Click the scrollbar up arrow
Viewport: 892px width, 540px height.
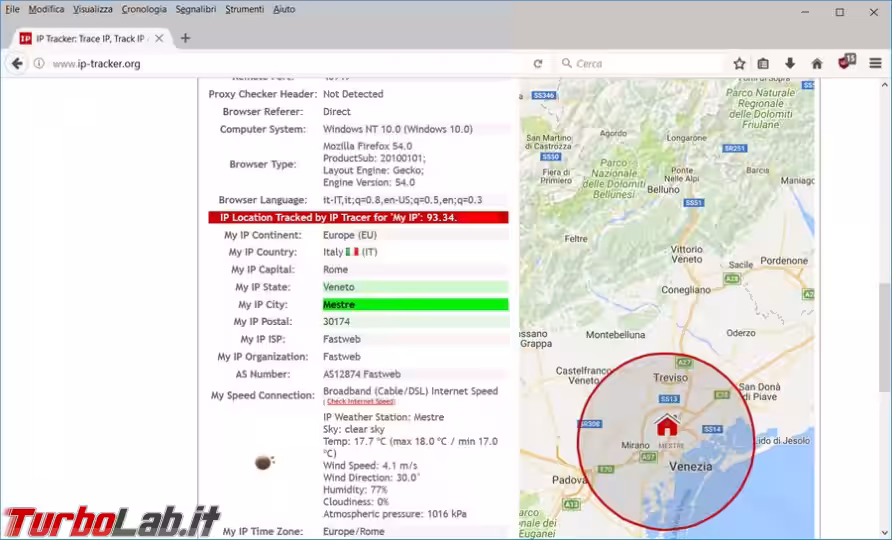click(884, 85)
